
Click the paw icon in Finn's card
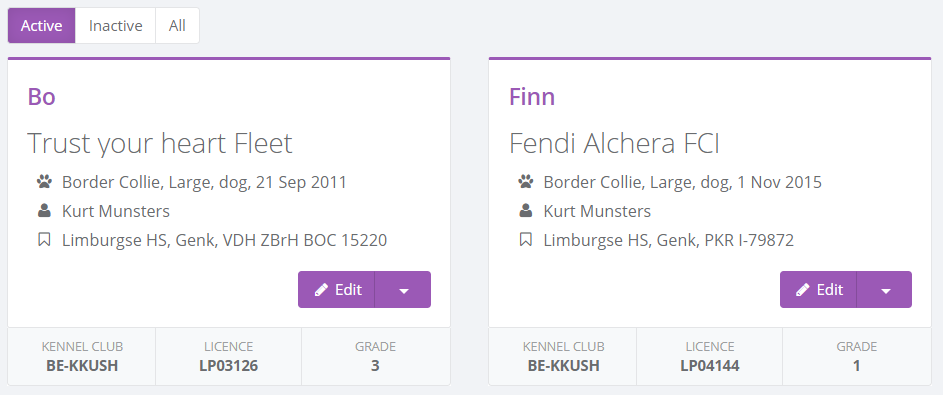[x=526, y=182]
